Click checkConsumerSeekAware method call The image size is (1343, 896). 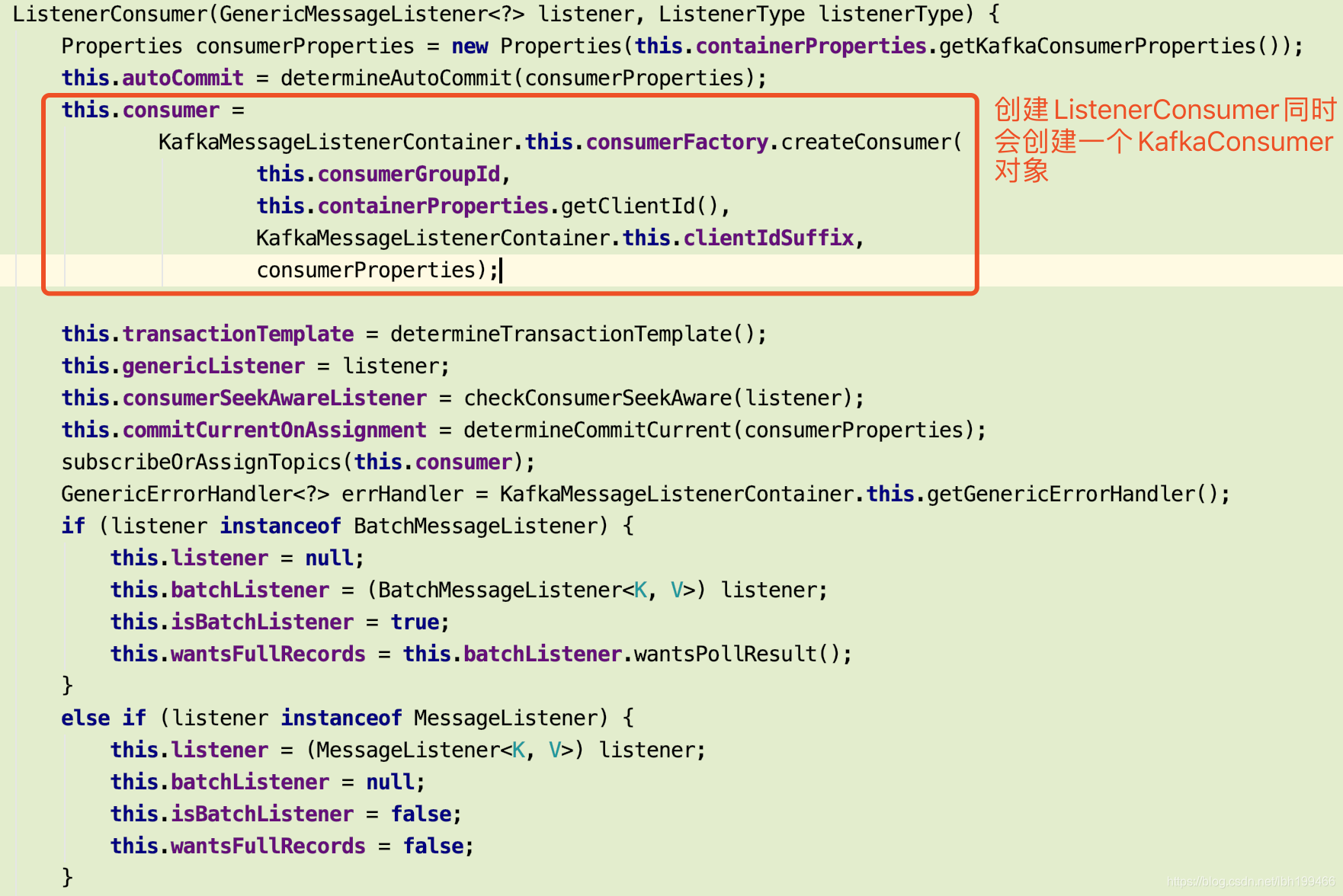point(598,398)
